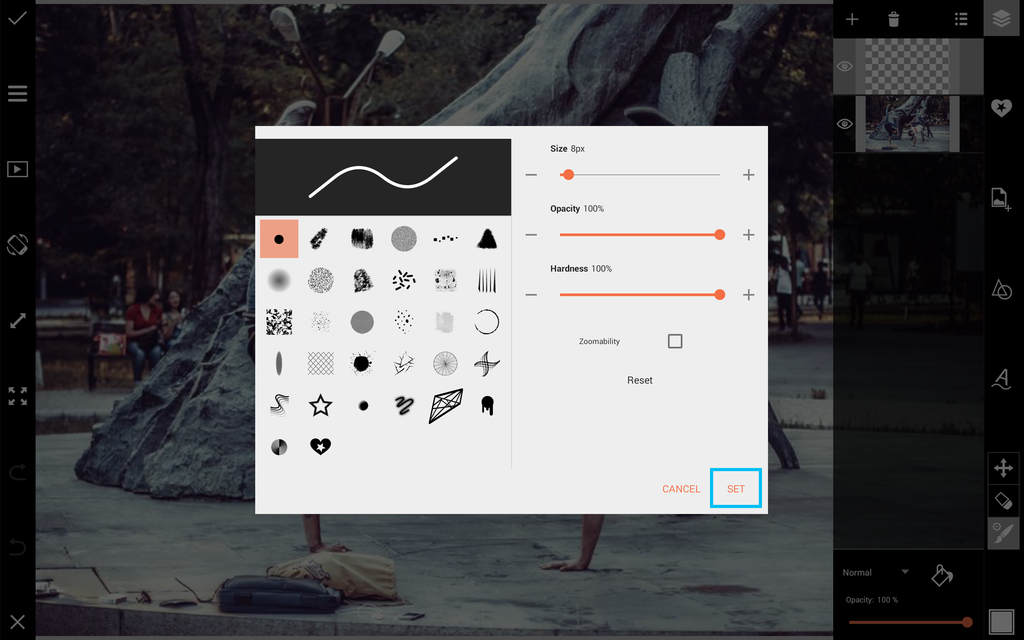Open the text tool icon

click(1001, 379)
